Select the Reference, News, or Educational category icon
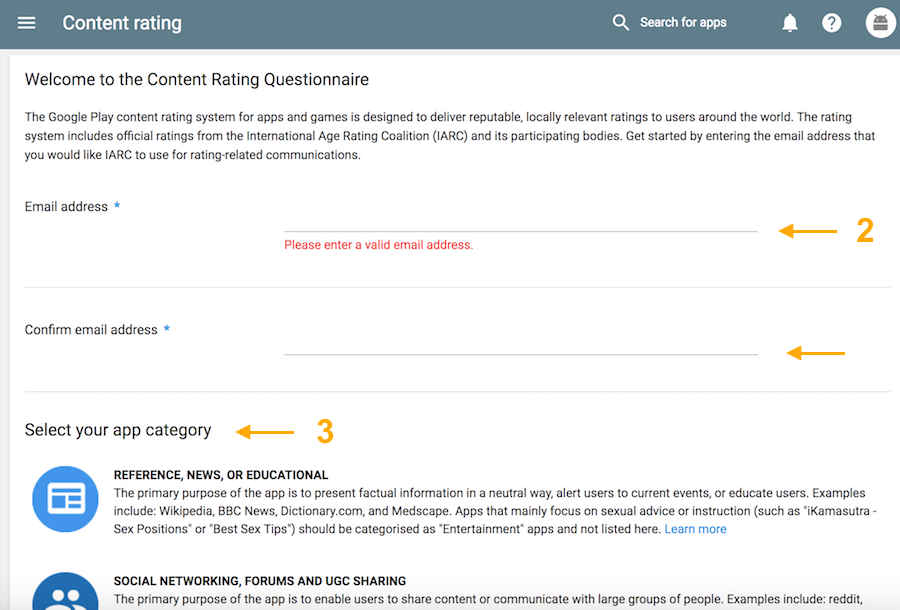This screenshot has height=610, width=900. point(65,498)
